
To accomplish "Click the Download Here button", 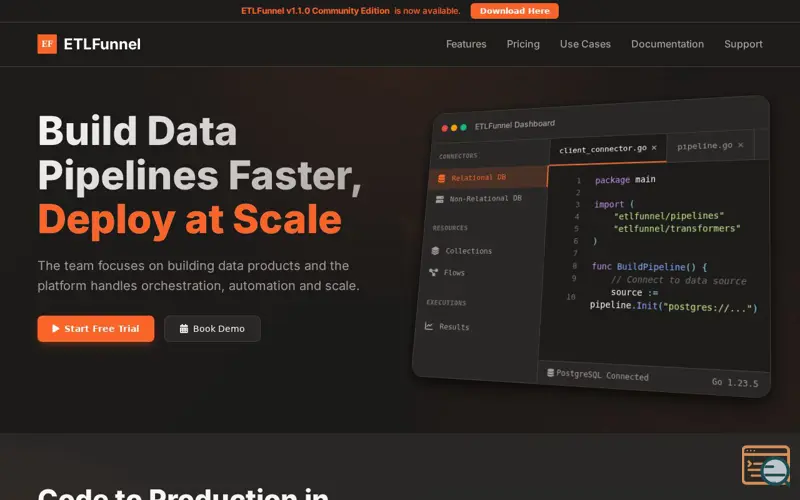I will tap(514, 11).
